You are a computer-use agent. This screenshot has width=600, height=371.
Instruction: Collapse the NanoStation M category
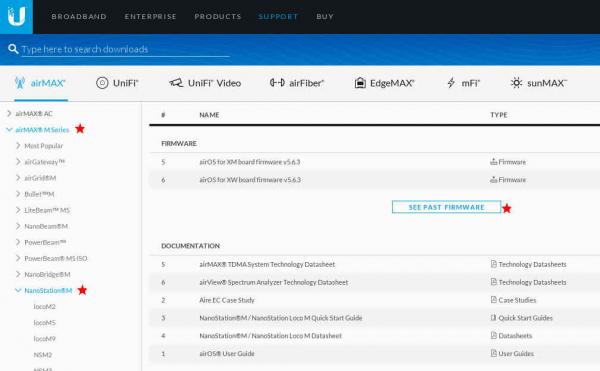(18, 290)
